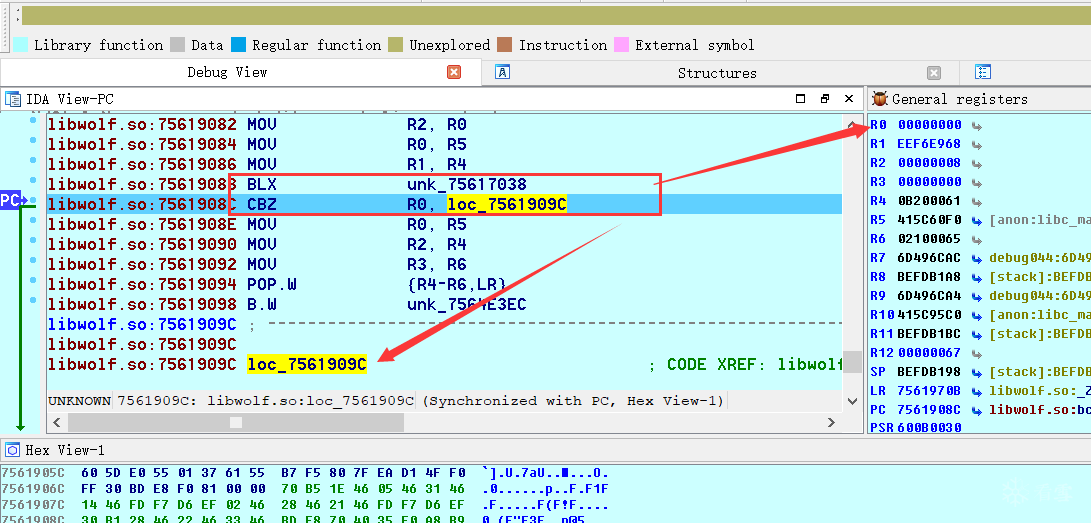Viewport: 1091px width, 523px height.
Task: Click the status line showing 7561909C sync info
Action: click(386, 401)
